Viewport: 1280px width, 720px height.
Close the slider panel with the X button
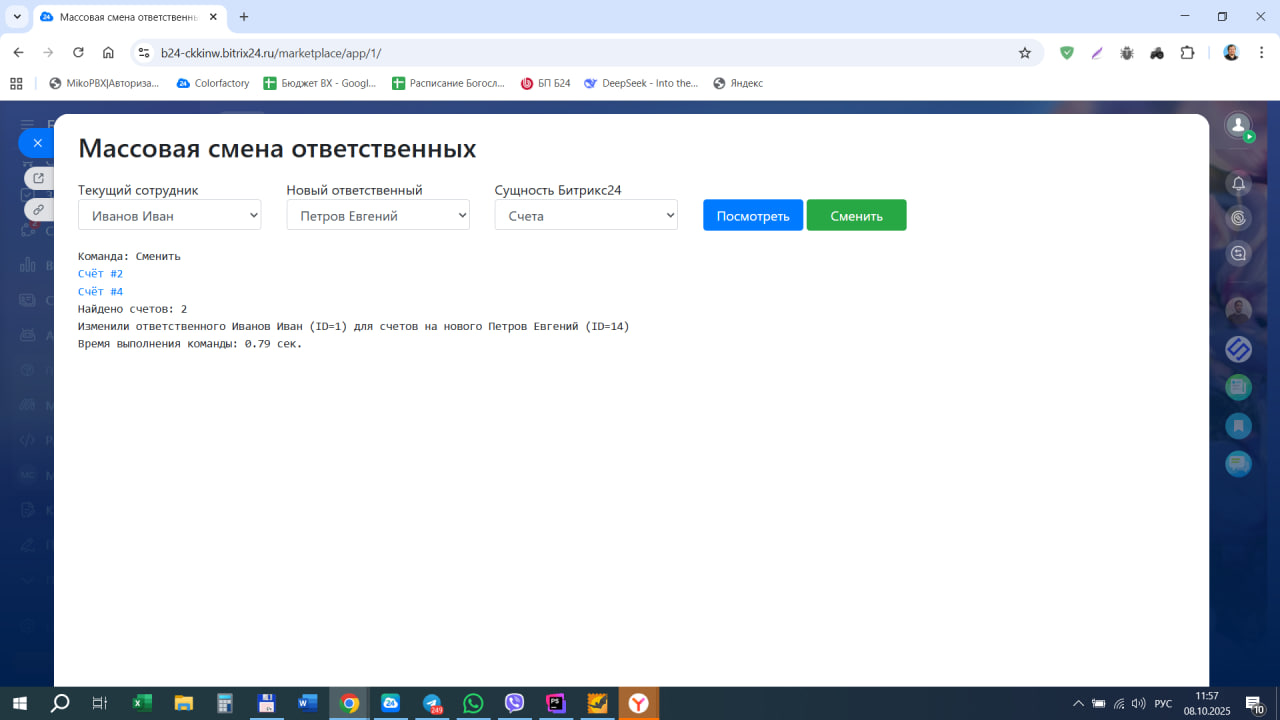tap(37, 143)
